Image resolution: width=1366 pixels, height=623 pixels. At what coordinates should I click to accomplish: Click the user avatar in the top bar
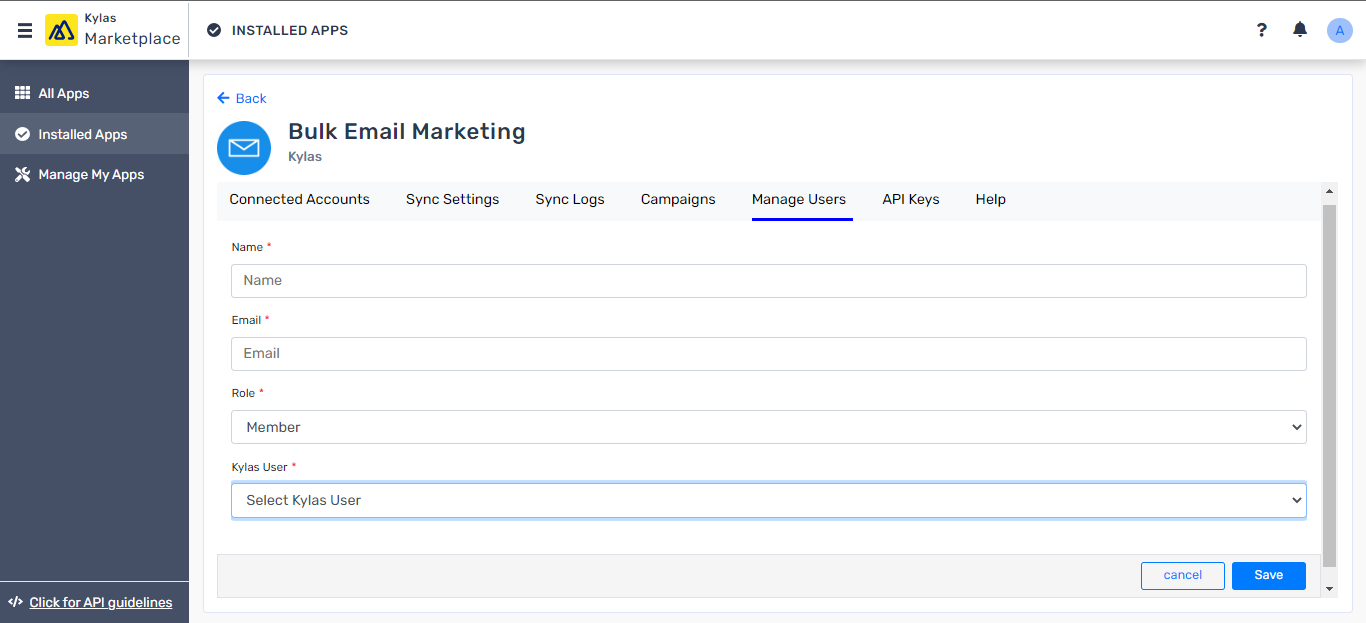click(1339, 30)
